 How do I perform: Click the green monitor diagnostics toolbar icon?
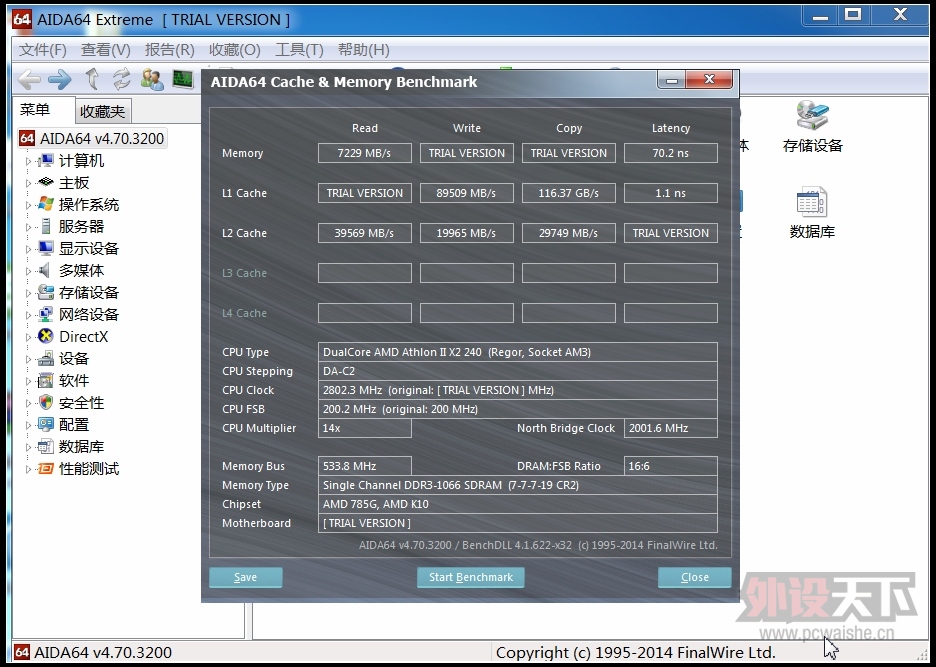183,79
